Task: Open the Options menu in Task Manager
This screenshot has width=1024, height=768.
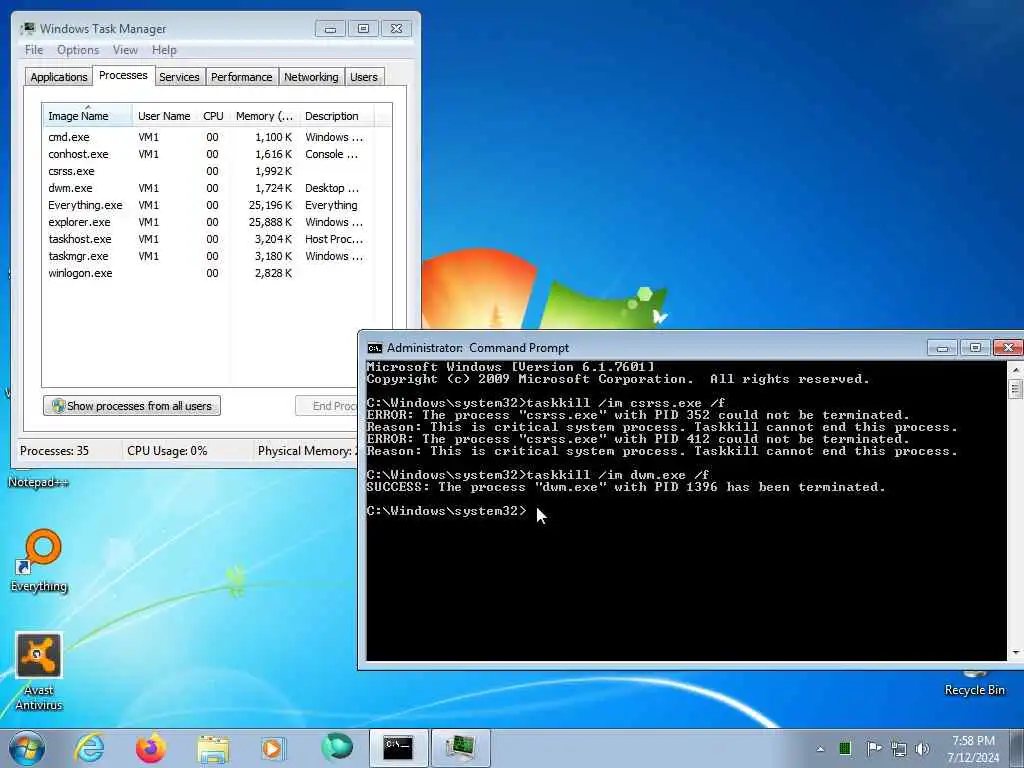Action: point(78,50)
